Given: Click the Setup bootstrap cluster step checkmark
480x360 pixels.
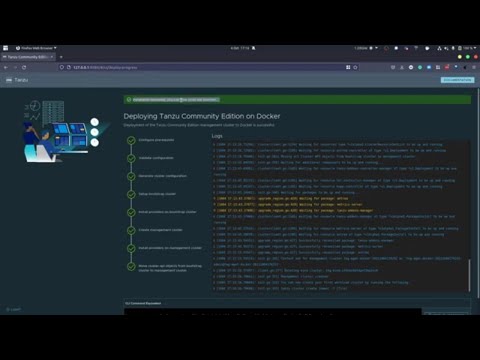Looking at the screenshot, I should pos(131,194).
